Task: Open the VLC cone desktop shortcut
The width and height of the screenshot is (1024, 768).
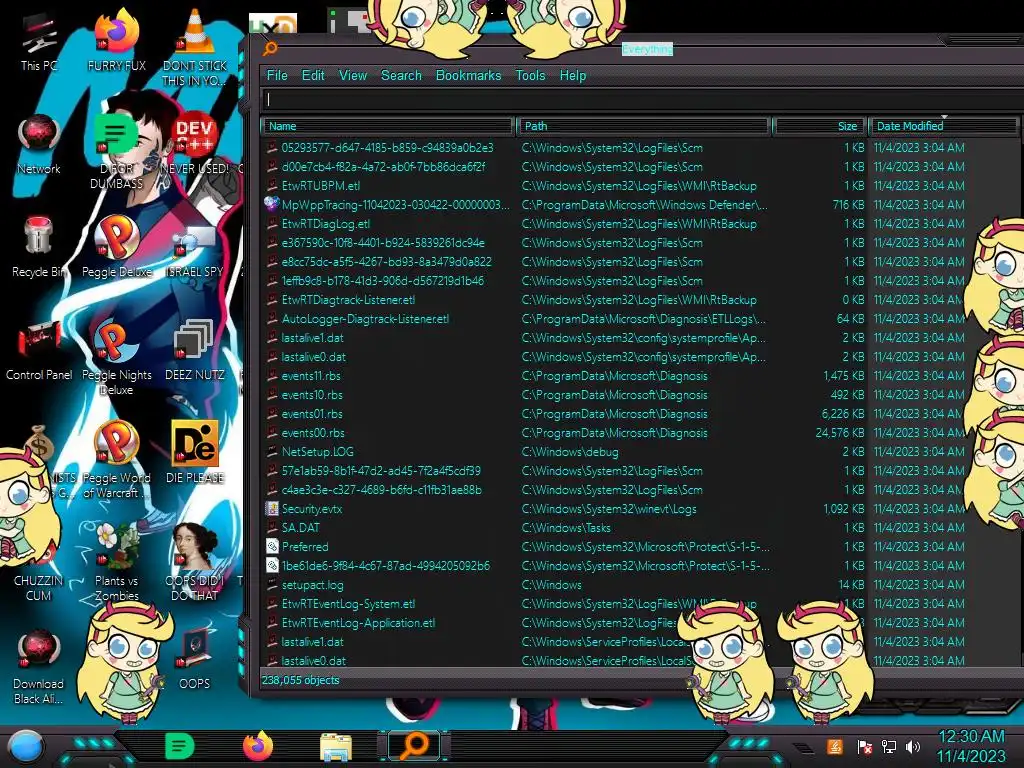Action: point(194,47)
